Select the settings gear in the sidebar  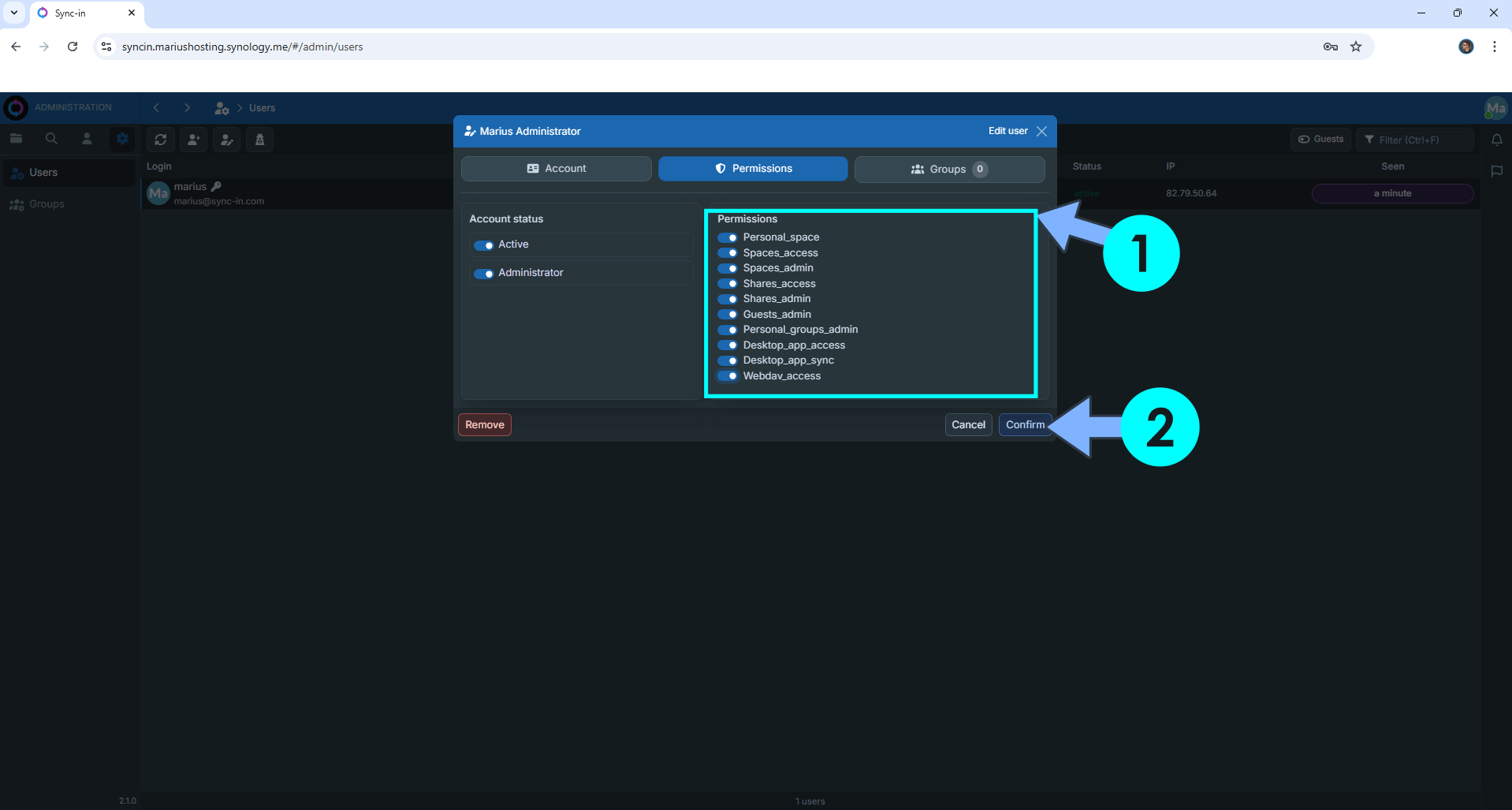122,138
